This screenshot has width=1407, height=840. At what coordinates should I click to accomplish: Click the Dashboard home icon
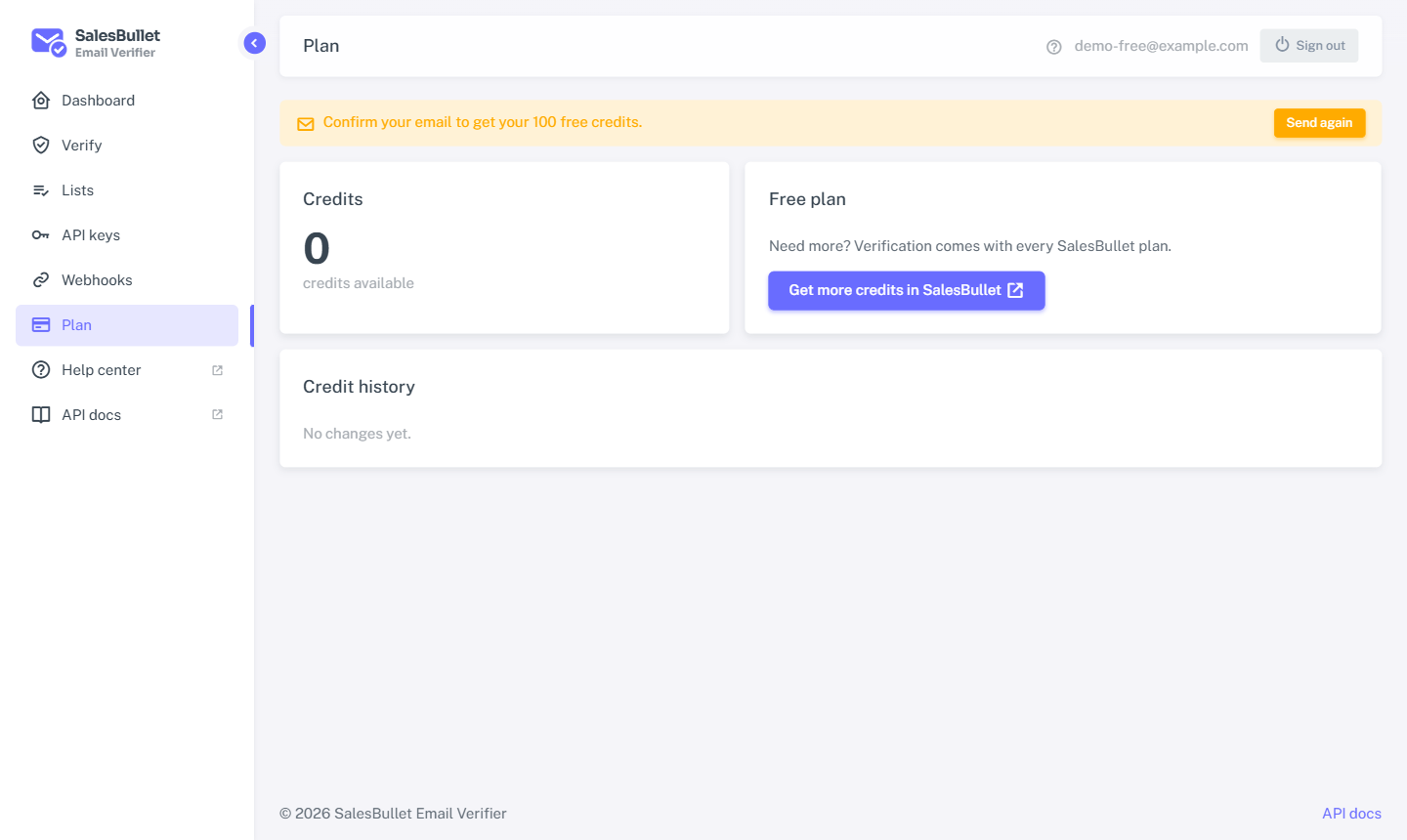coord(41,101)
